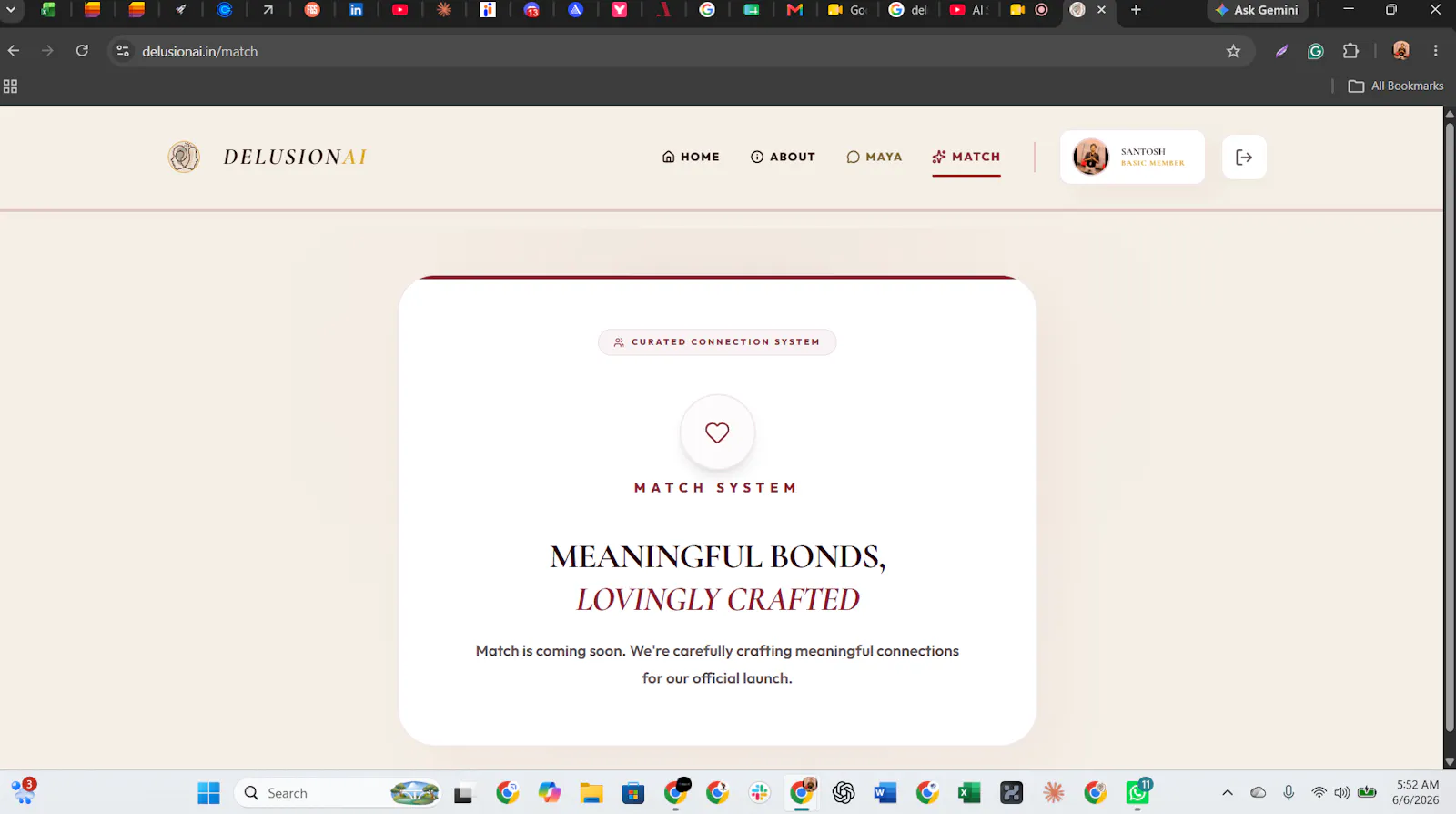Switch to the Gmail tab

(x=794, y=10)
